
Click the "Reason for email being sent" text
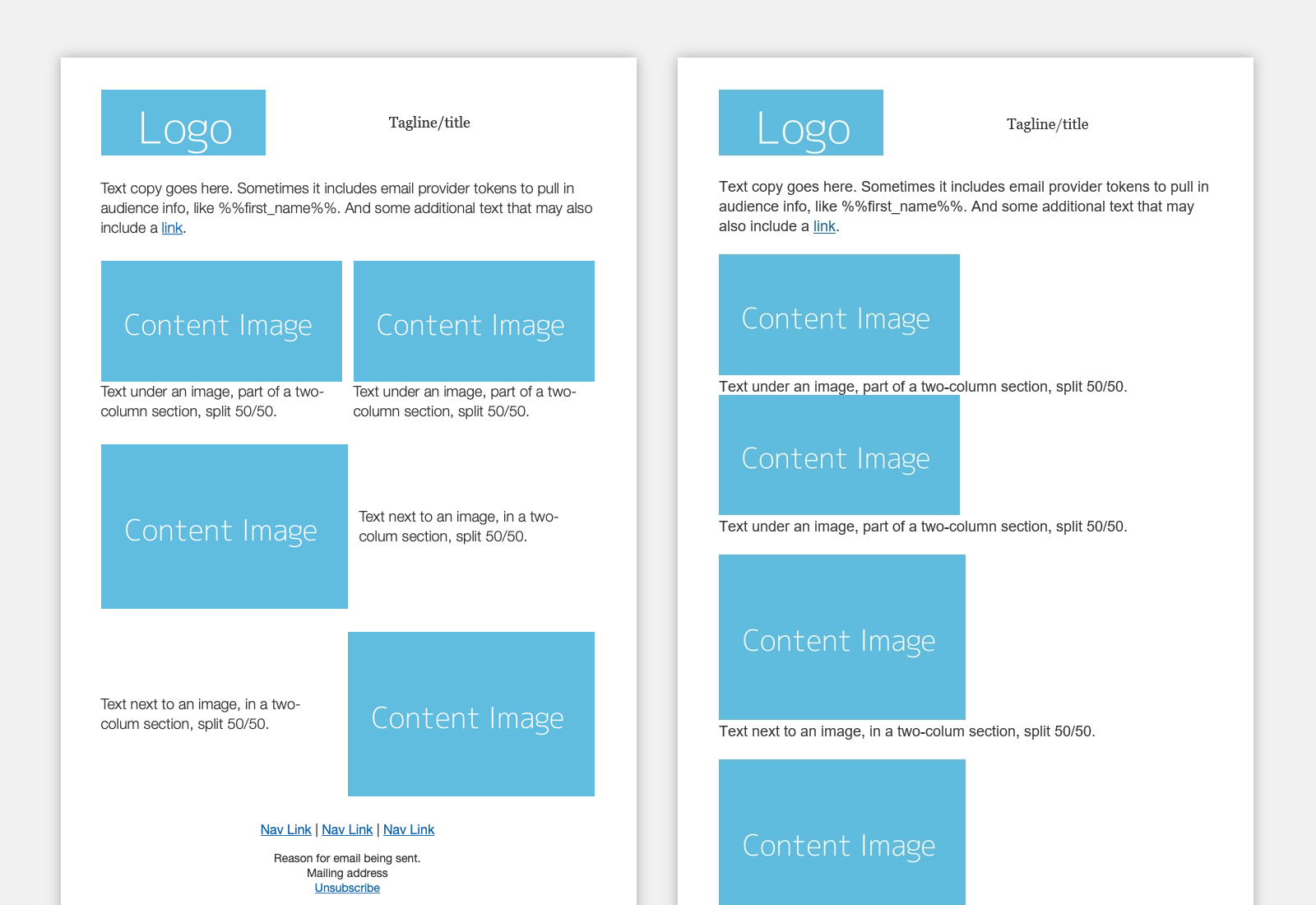(x=346, y=857)
